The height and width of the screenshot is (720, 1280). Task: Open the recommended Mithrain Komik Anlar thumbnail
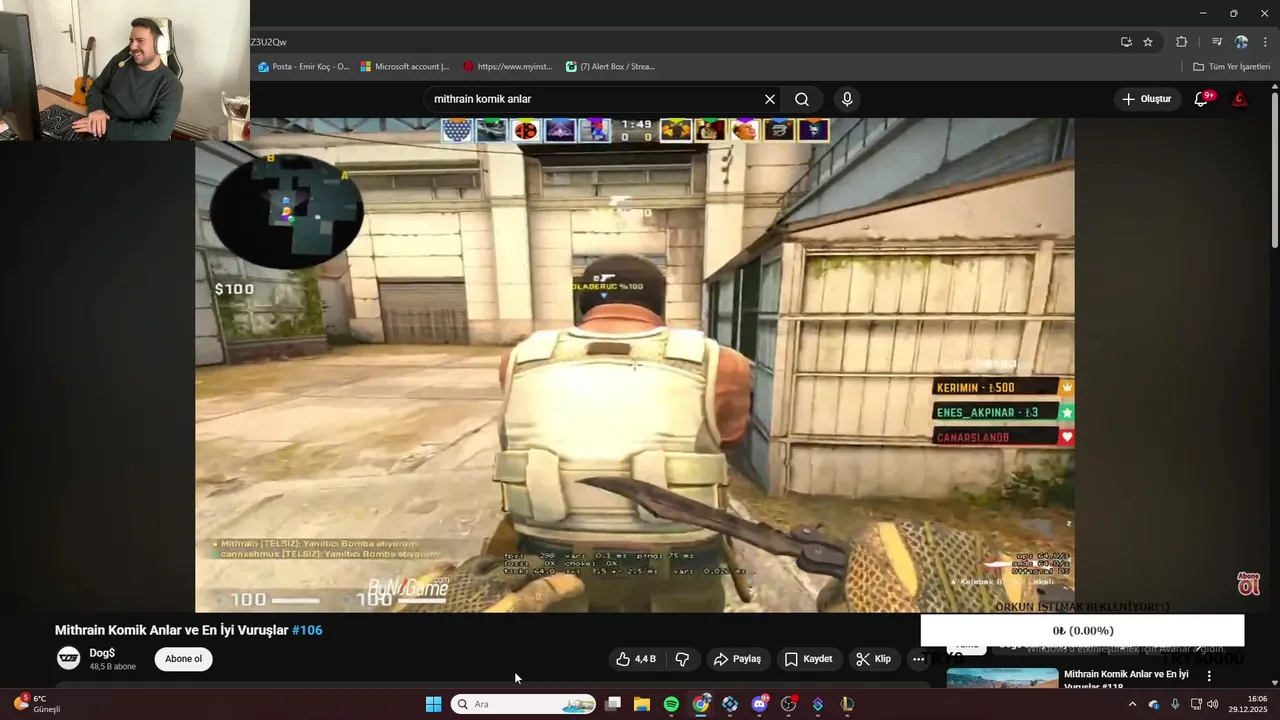[1002, 678]
